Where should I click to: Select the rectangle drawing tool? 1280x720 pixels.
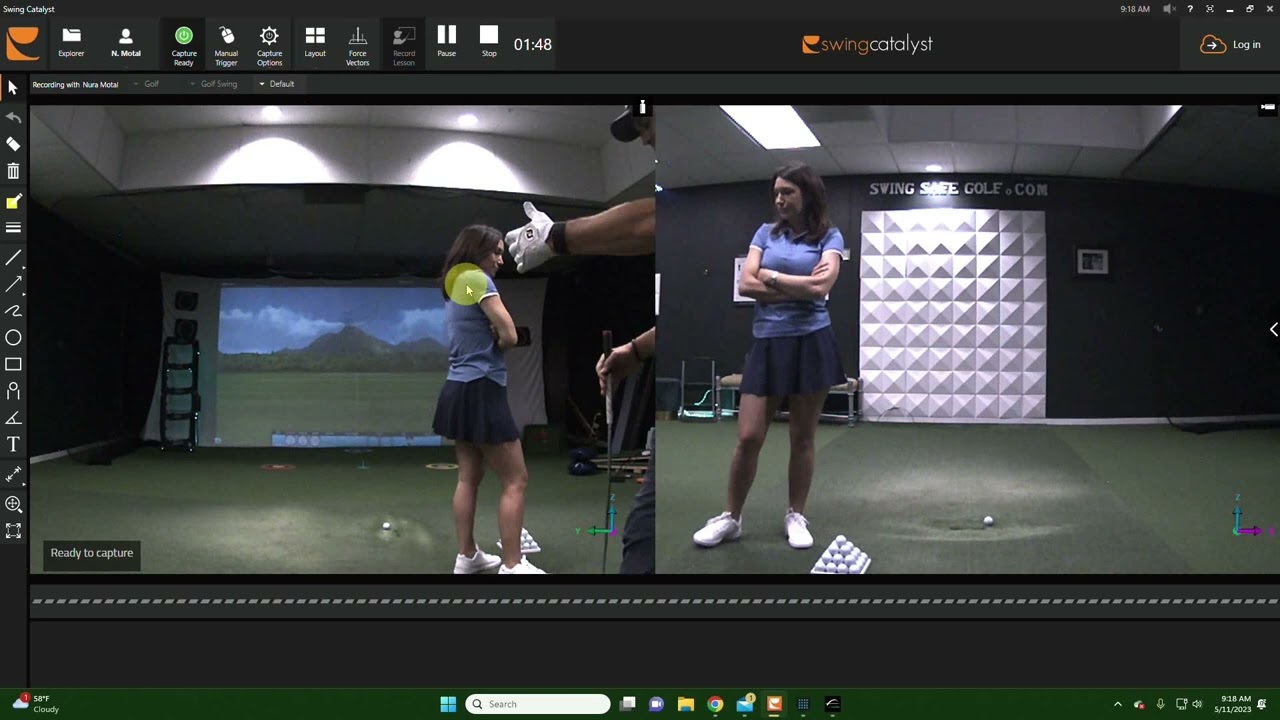pyautogui.click(x=13, y=365)
